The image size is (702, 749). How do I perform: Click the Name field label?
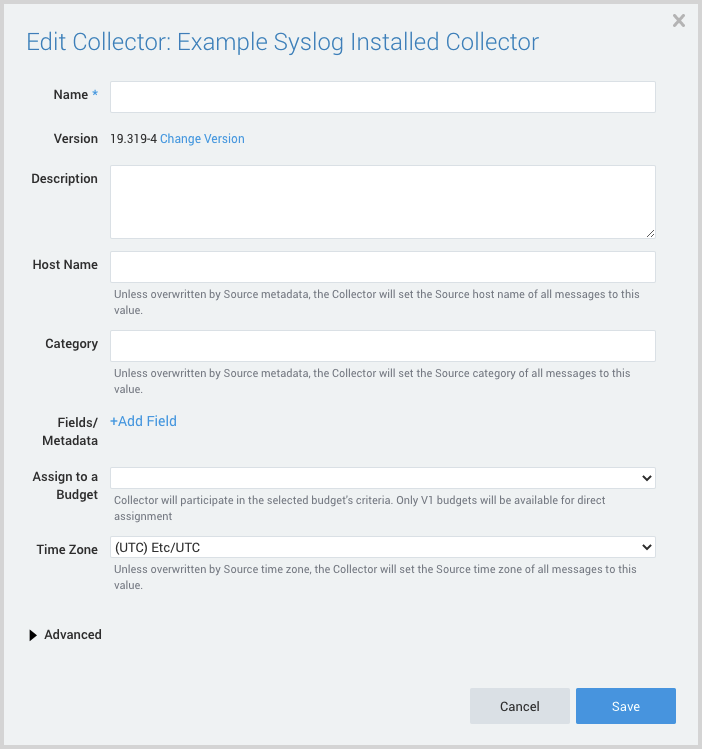click(x=70, y=94)
